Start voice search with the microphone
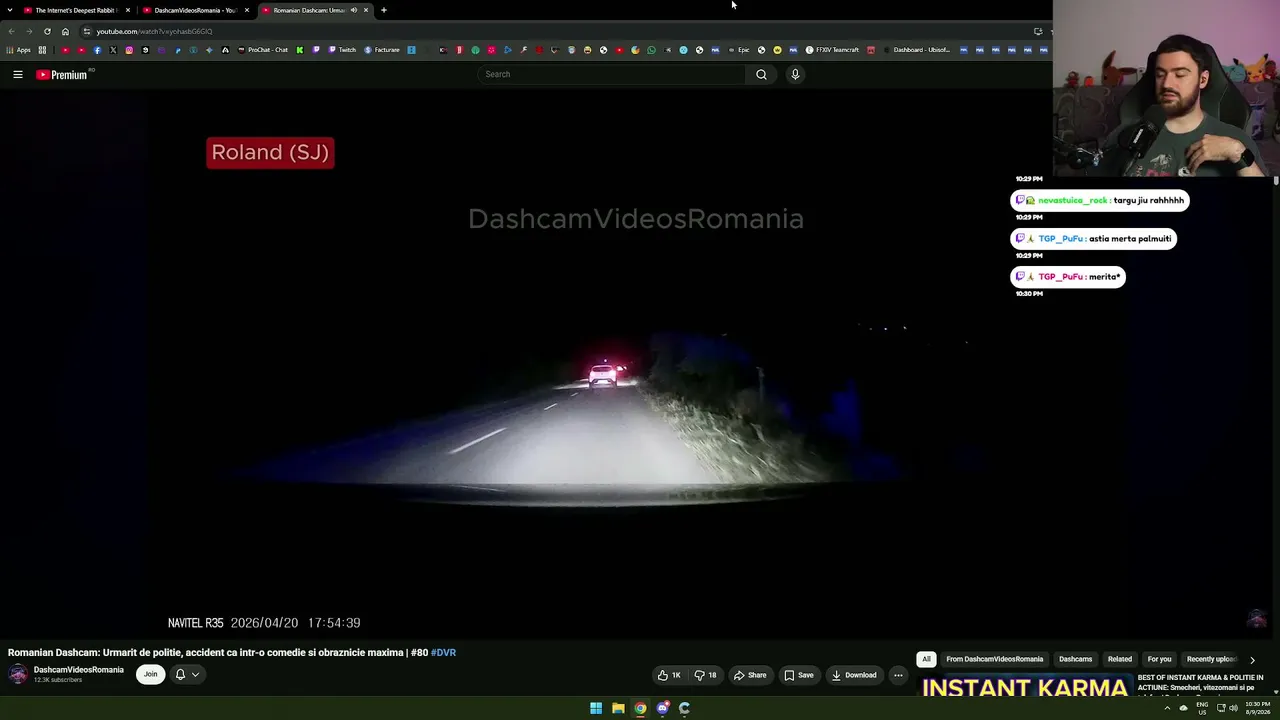The image size is (1280, 720). pyautogui.click(x=795, y=74)
